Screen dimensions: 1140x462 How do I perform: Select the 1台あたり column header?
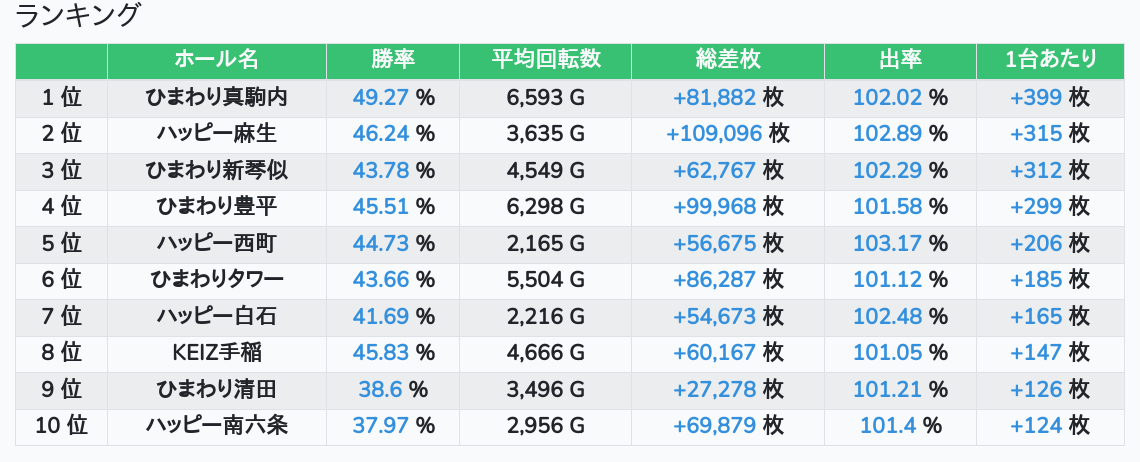tap(1050, 60)
